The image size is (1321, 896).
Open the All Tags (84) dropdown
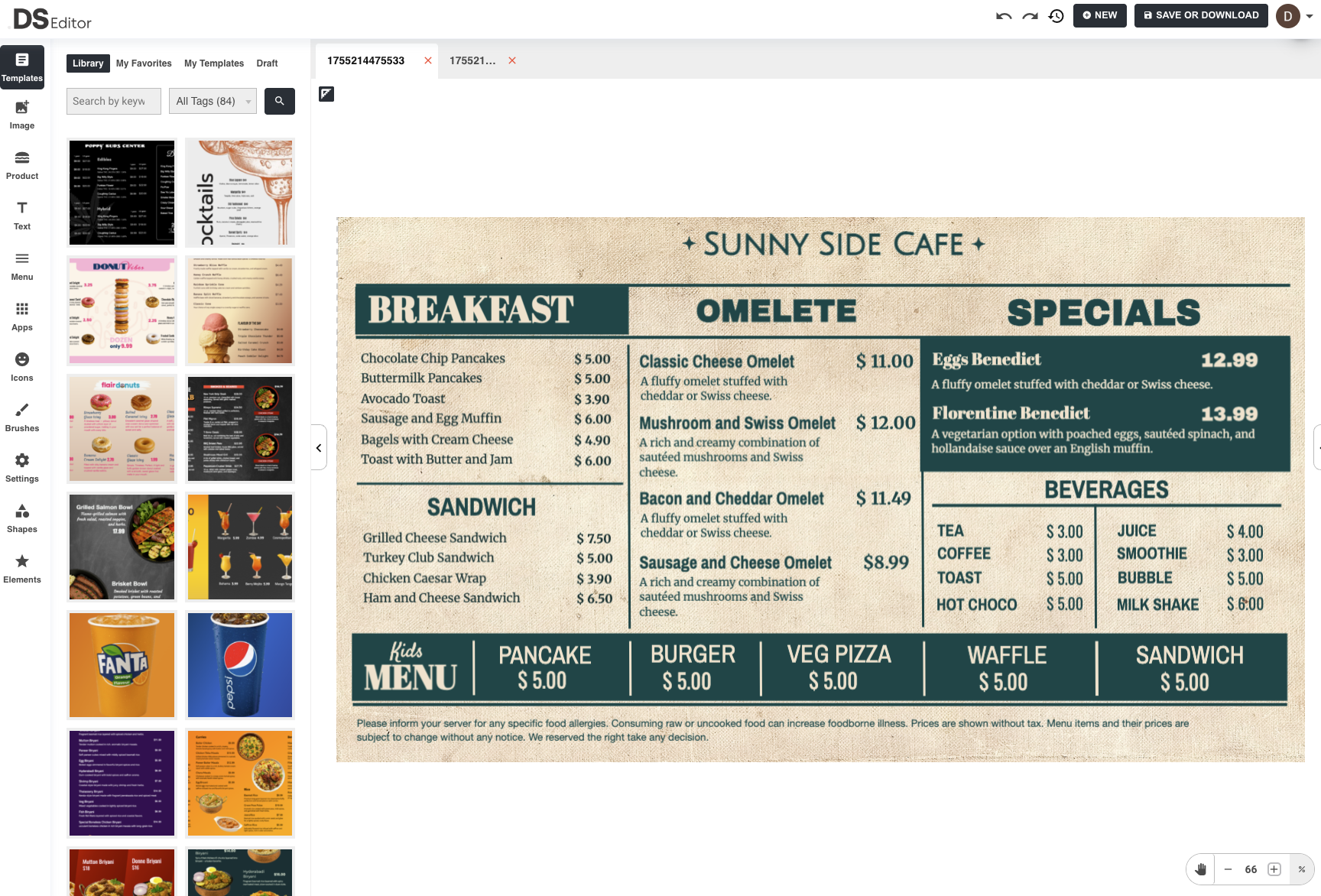coord(213,101)
